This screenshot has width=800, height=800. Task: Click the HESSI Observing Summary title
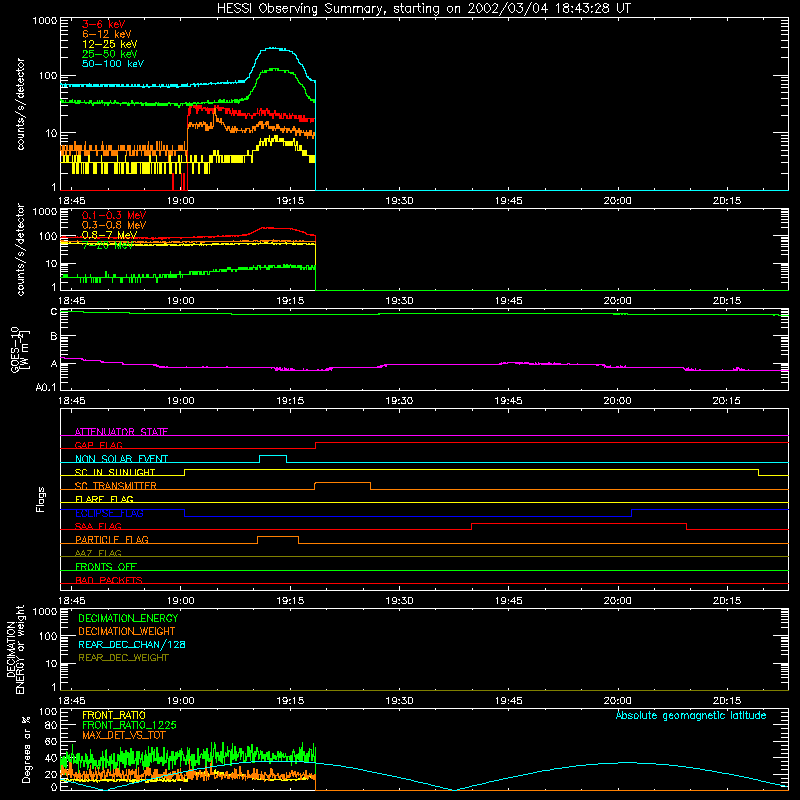point(423,8)
